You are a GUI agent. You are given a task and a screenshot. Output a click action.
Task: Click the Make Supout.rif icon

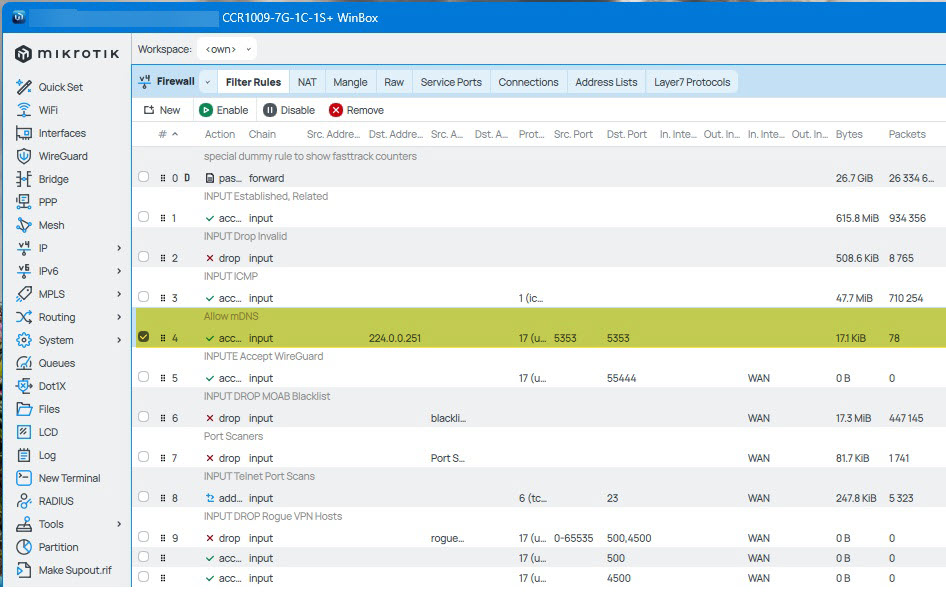[x=24, y=570]
